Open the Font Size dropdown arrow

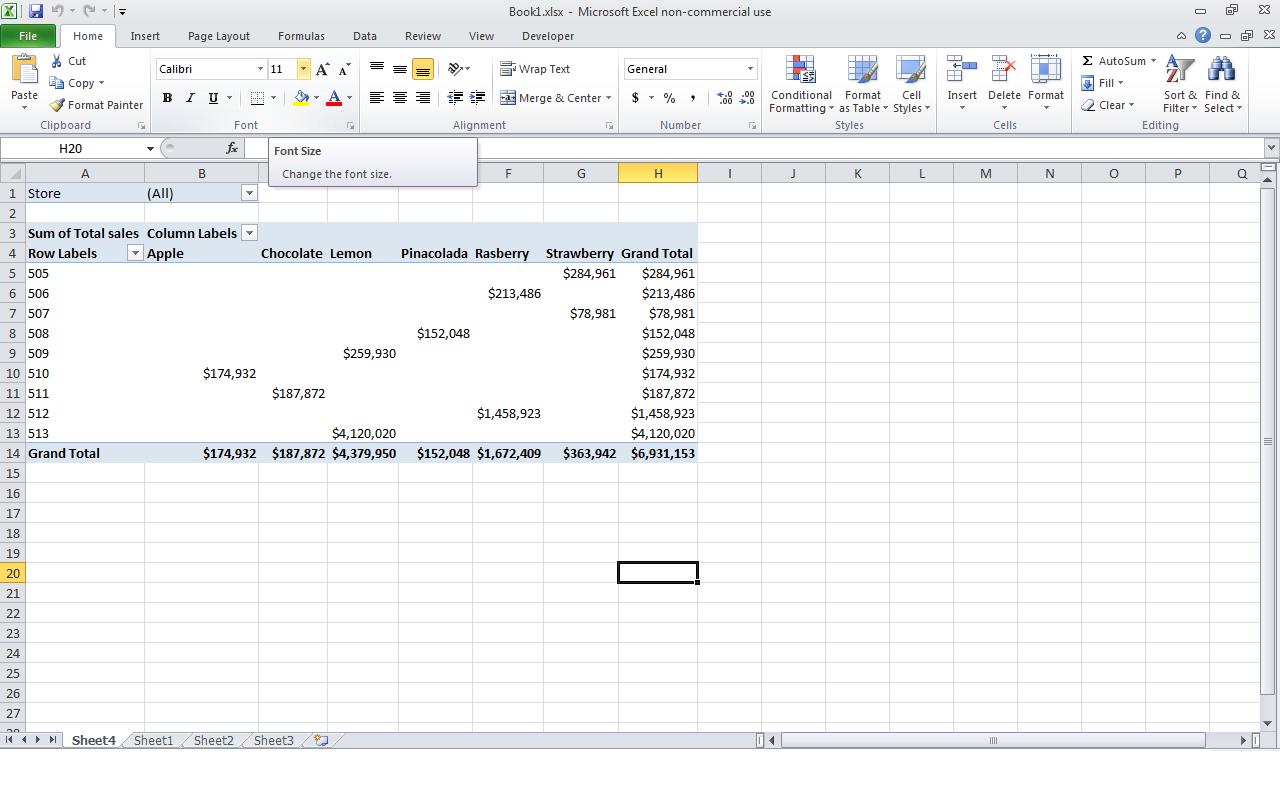click(x=302, y=69)
